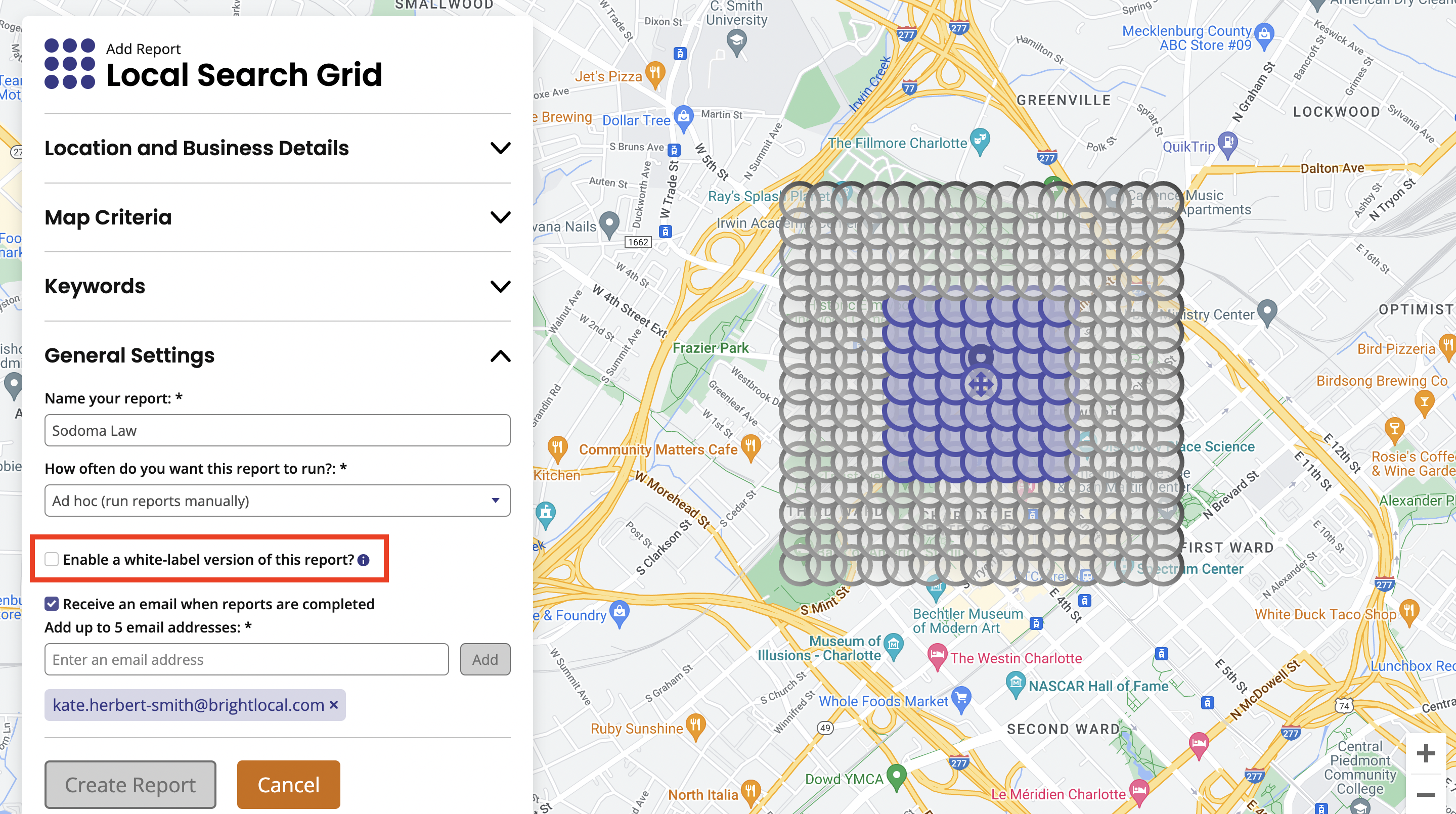
Task: Click Jet's Pizza restaurant map pin
Action: tap(654, 74)
